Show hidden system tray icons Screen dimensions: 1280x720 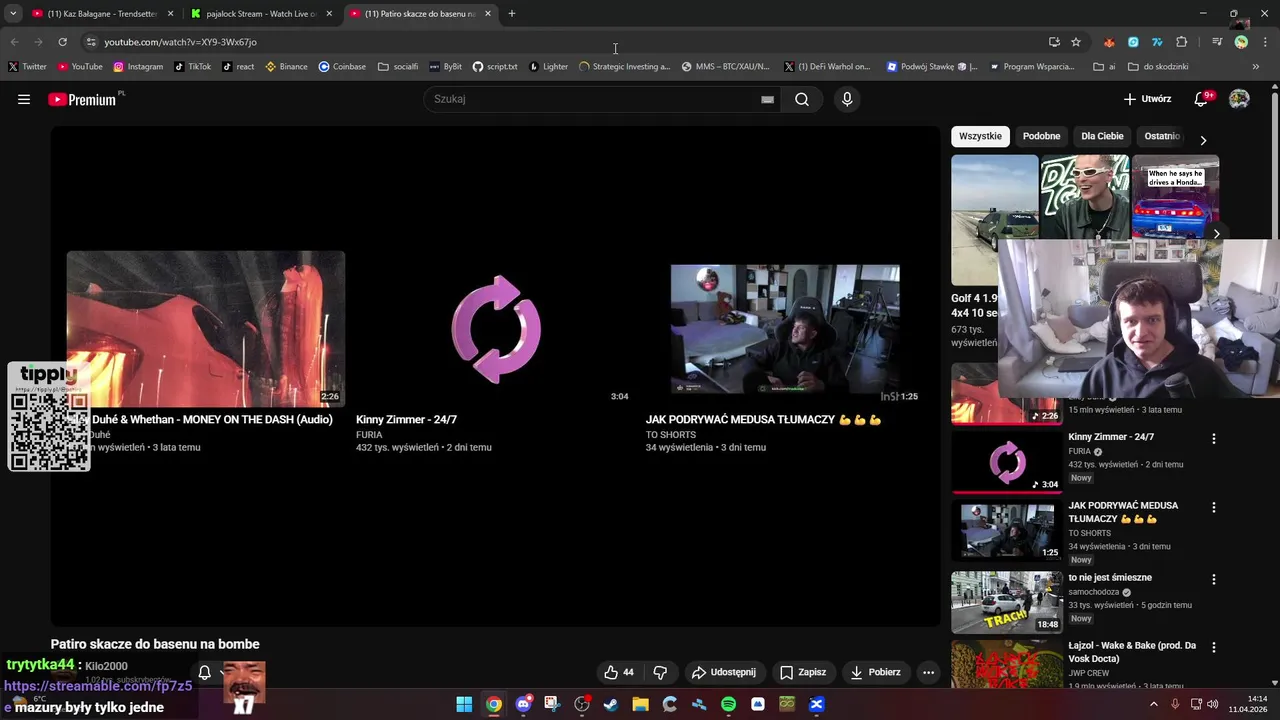coord(1153,704)
